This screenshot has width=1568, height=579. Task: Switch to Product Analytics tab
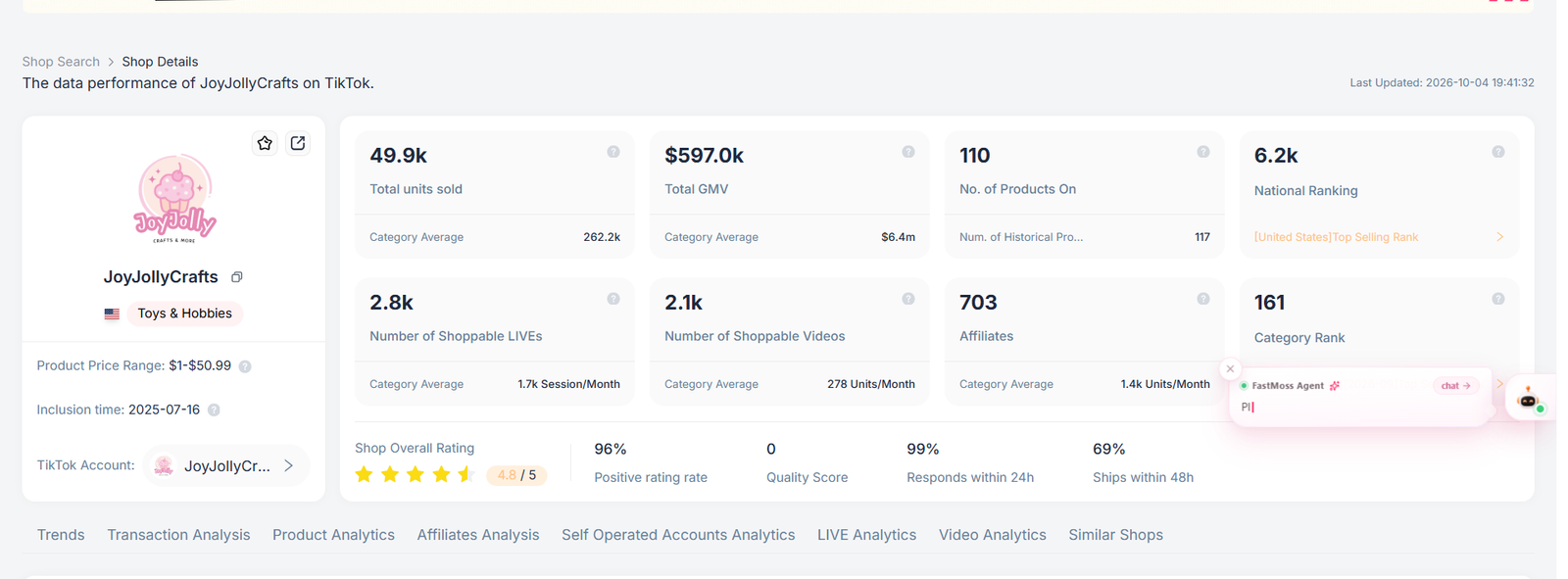point(333,535)
